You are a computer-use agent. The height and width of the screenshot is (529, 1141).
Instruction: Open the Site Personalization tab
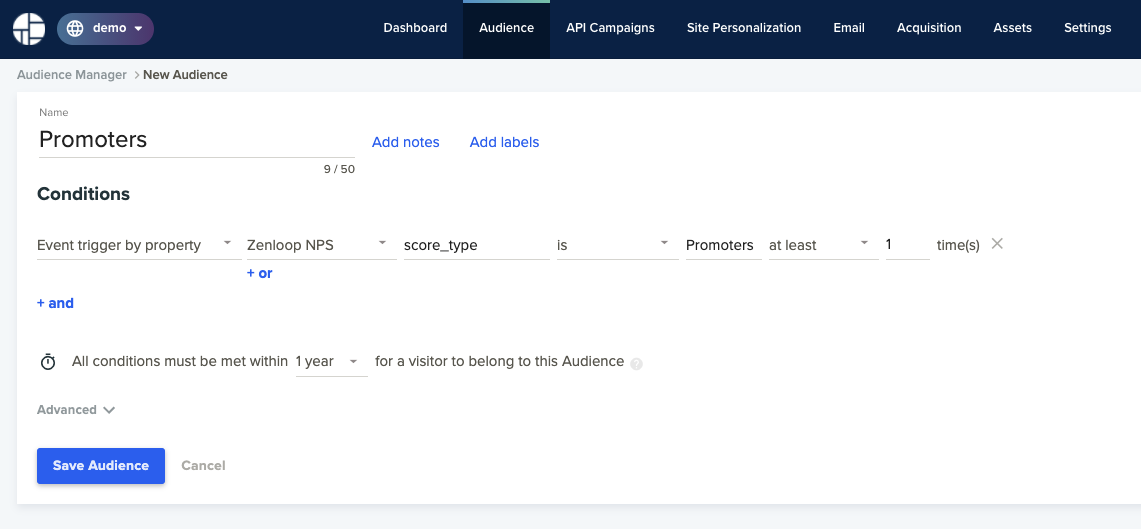(x=744, y=28)
